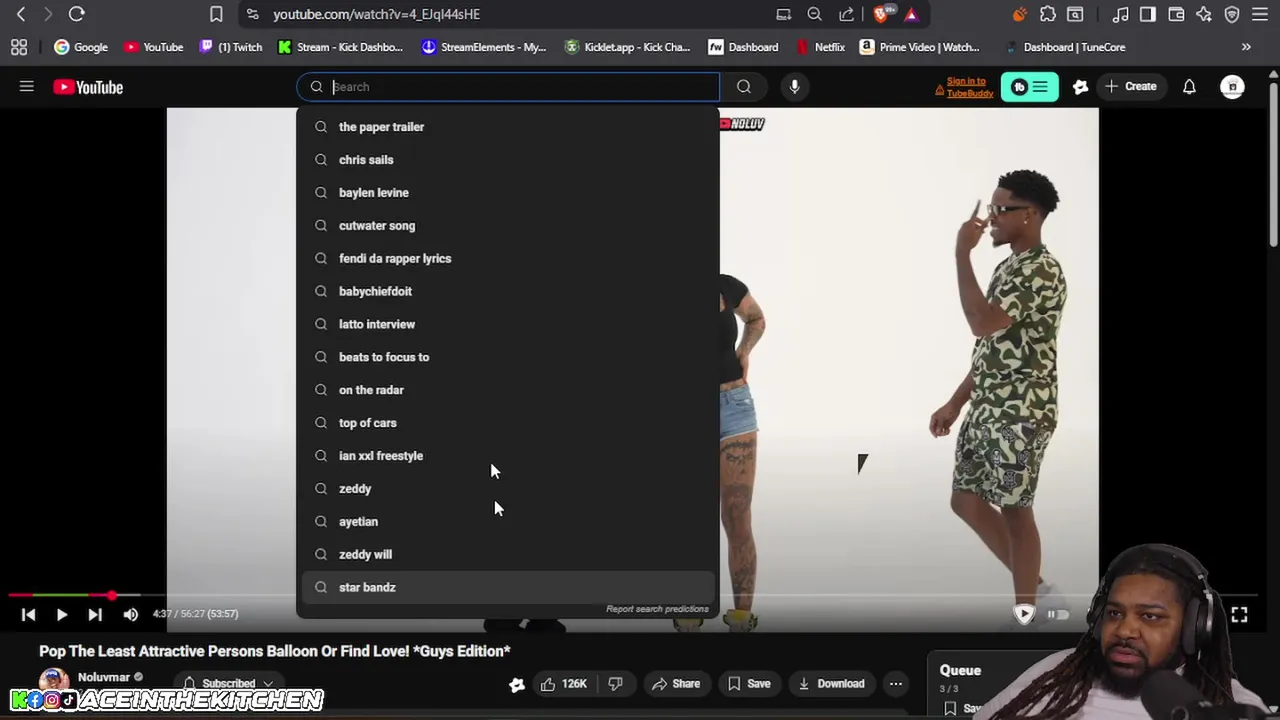Choose 'on the radar' suggestion

508,390
